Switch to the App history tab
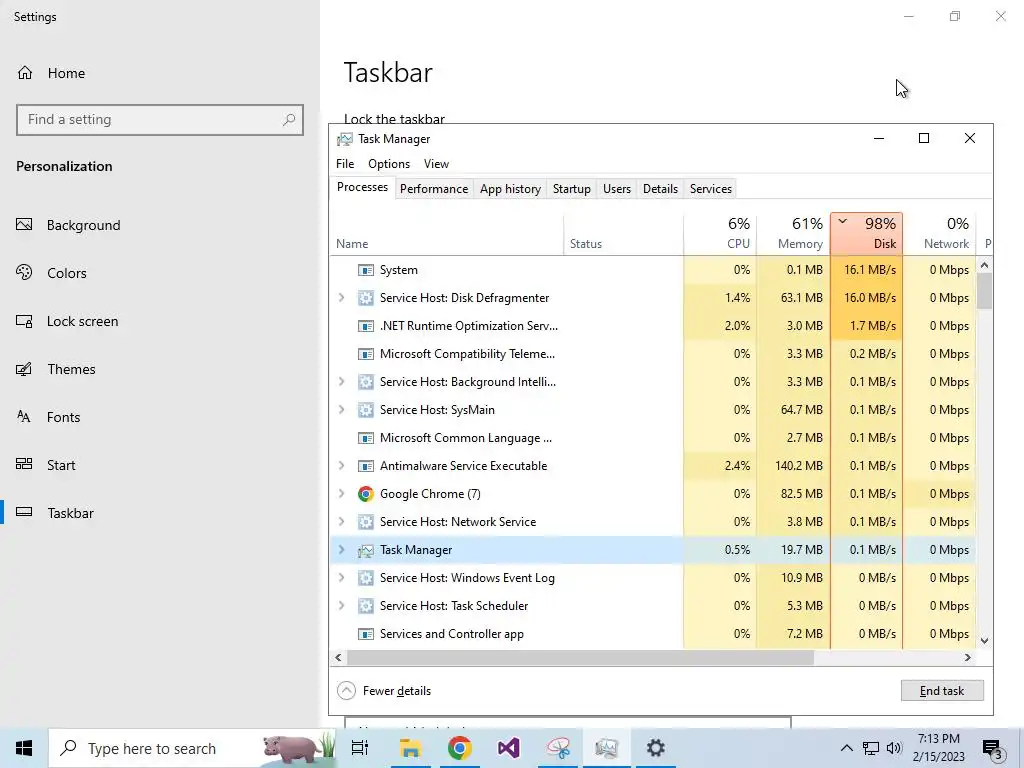This screenshot has height=768, width=1024. coord(510,189)
